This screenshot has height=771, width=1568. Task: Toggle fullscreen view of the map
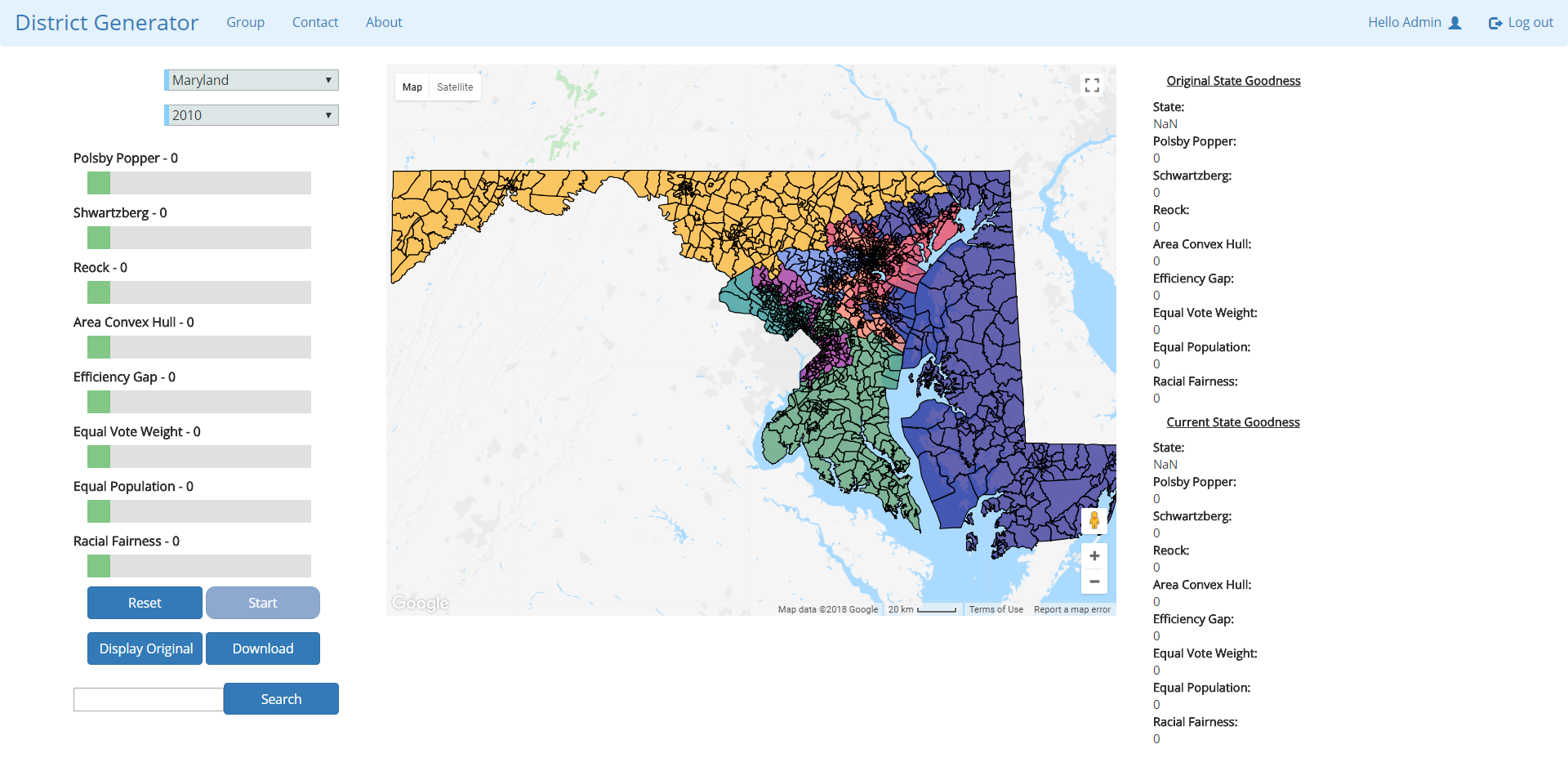click(1092, 86)
